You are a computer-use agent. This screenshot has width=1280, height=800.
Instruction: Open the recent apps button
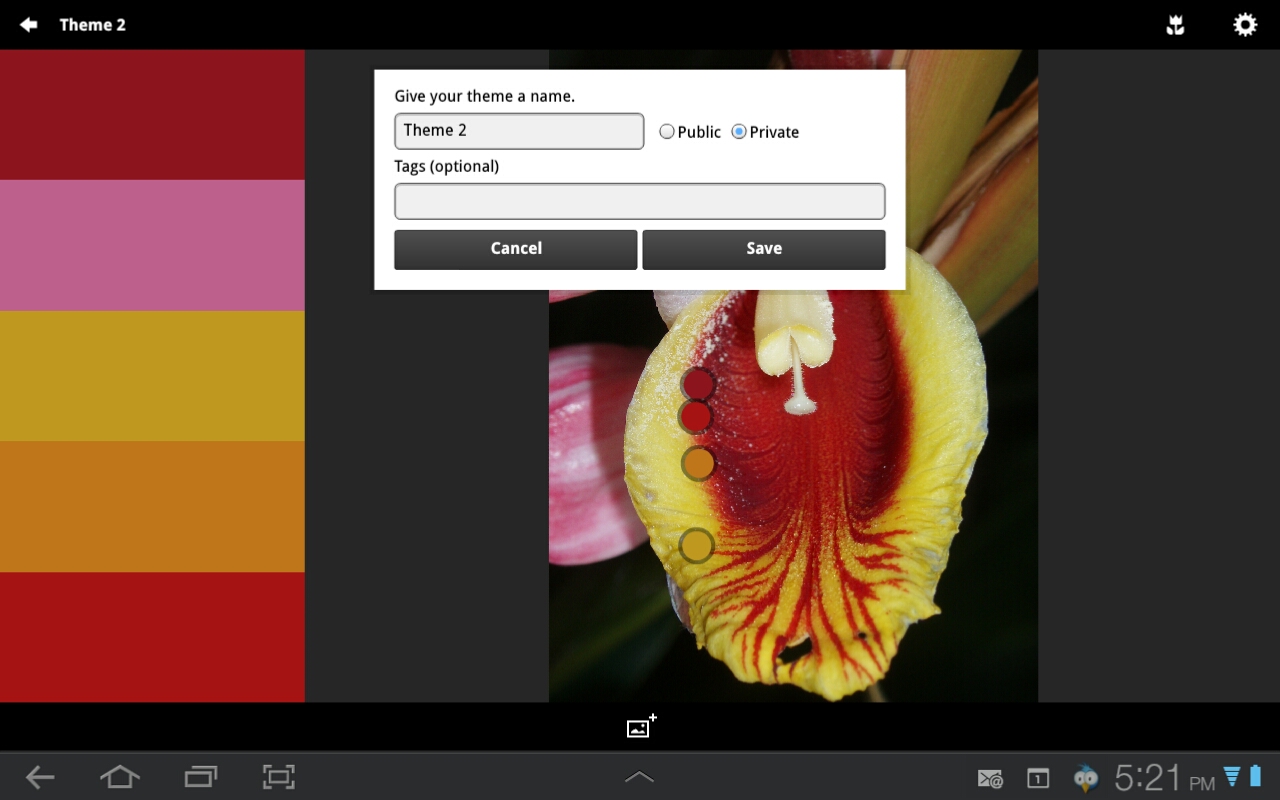(x=201, y=777)
